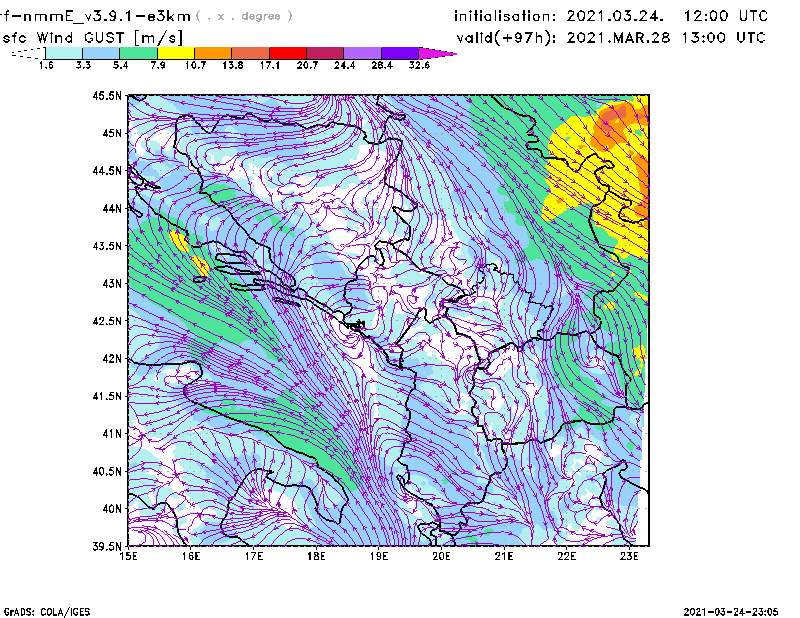800x618 pixels.
Task: Click legend value "20.7"
Action: pos(307,65)
